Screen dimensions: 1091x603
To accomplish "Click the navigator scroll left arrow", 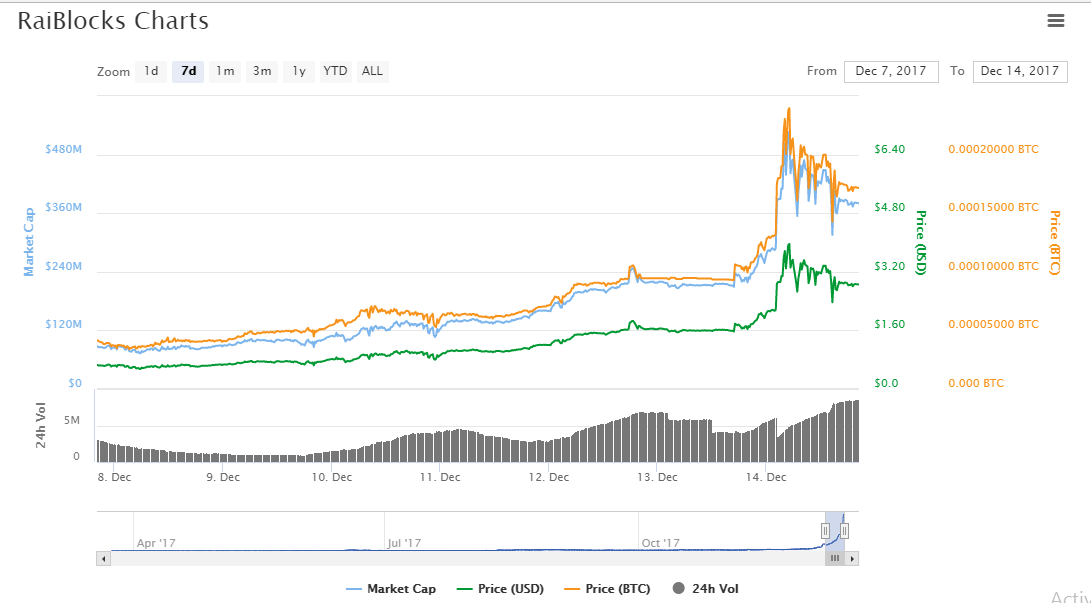I will (103, 559).
